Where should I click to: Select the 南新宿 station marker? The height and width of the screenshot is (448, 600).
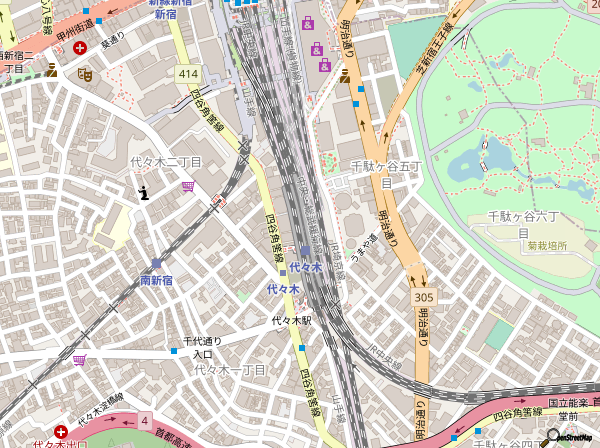157,263
